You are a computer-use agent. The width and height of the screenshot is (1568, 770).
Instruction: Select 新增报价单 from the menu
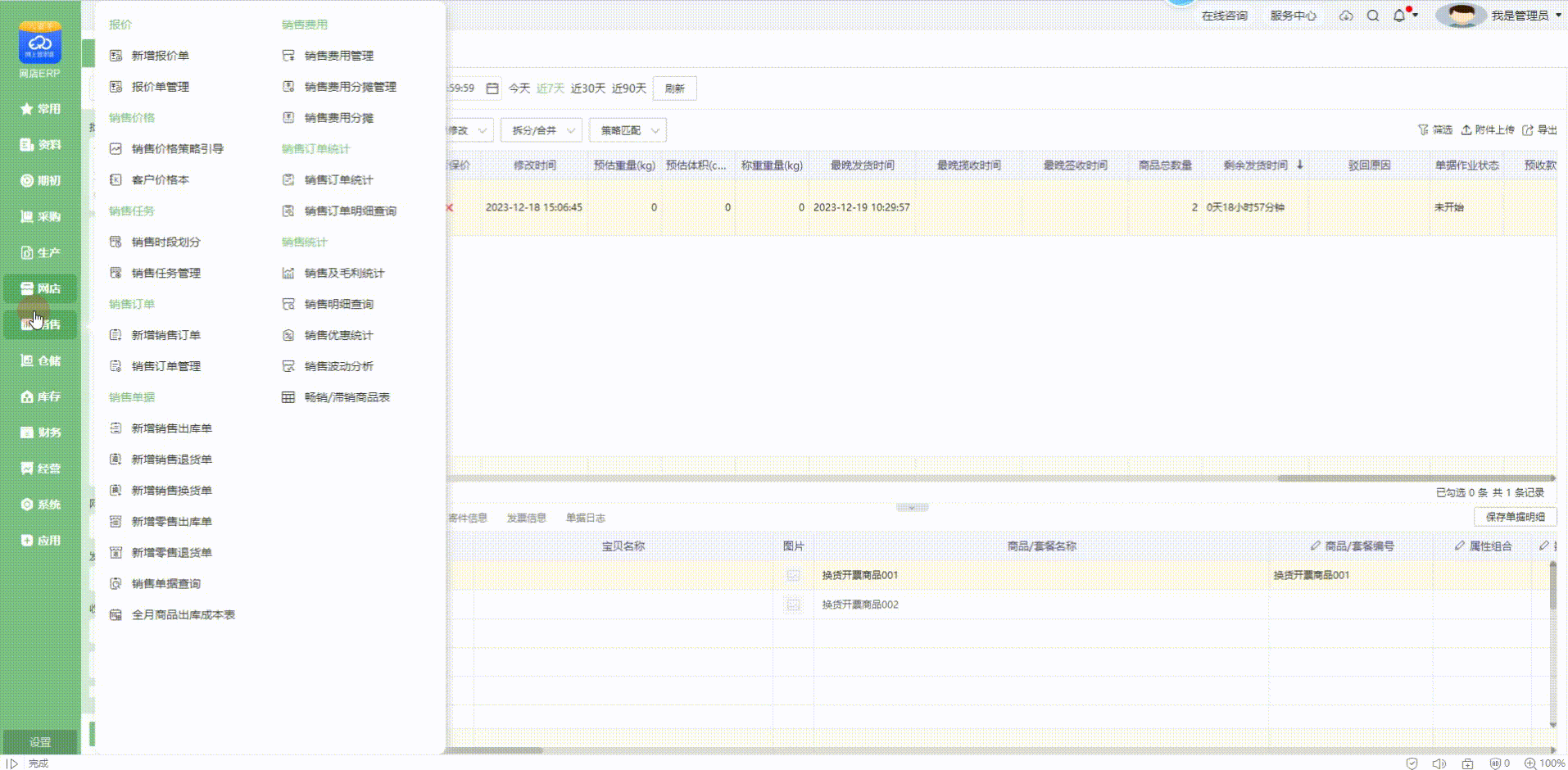coord(160,56)
